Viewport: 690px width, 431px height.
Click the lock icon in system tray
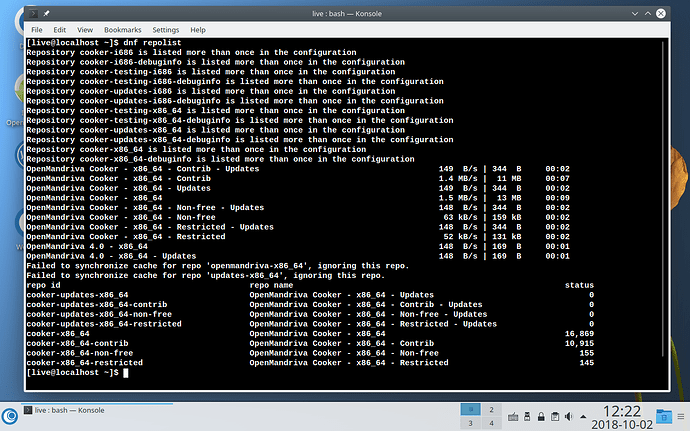(541, 416)
